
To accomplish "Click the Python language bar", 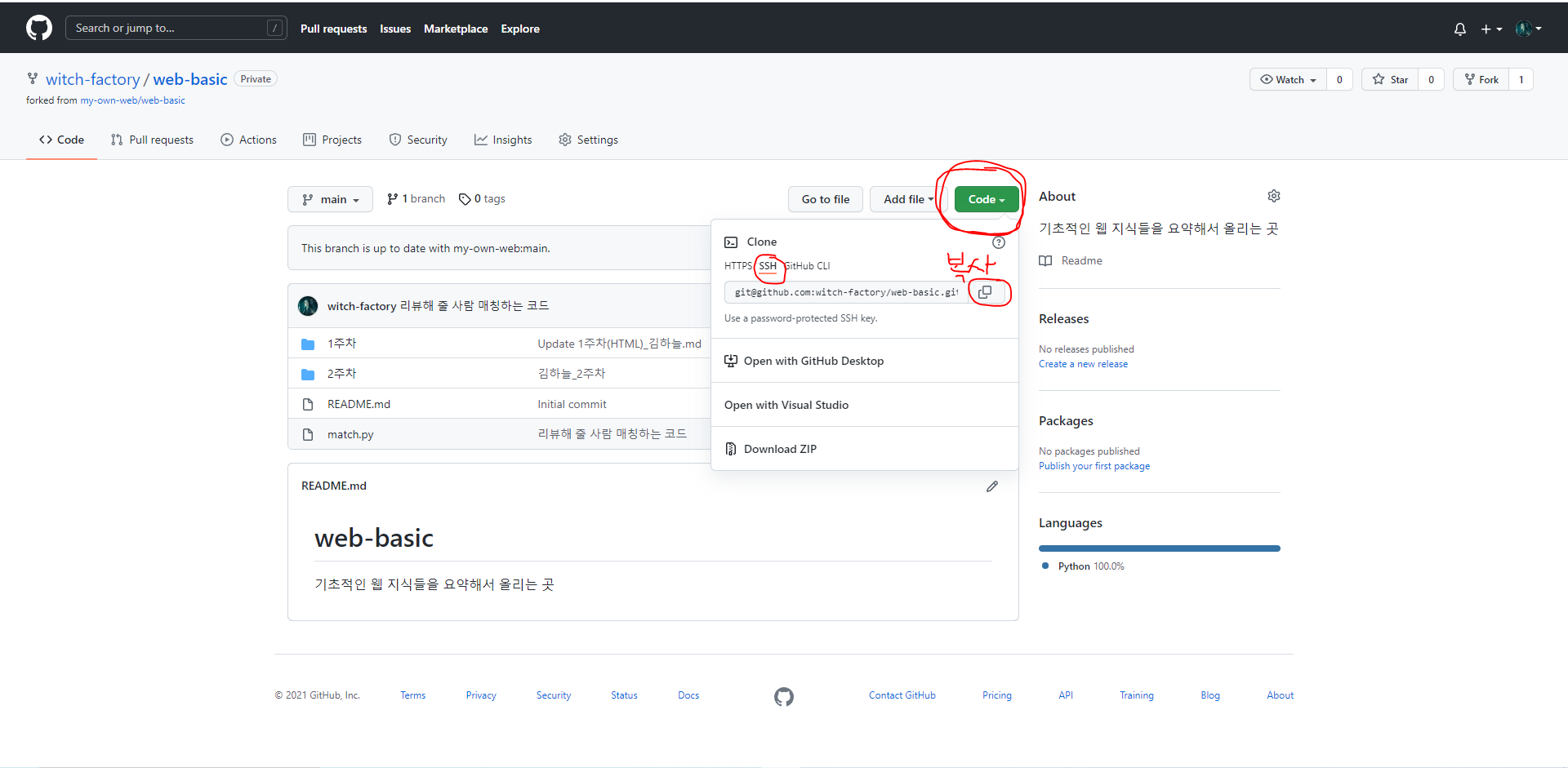I will click(x=1159, y=548).
